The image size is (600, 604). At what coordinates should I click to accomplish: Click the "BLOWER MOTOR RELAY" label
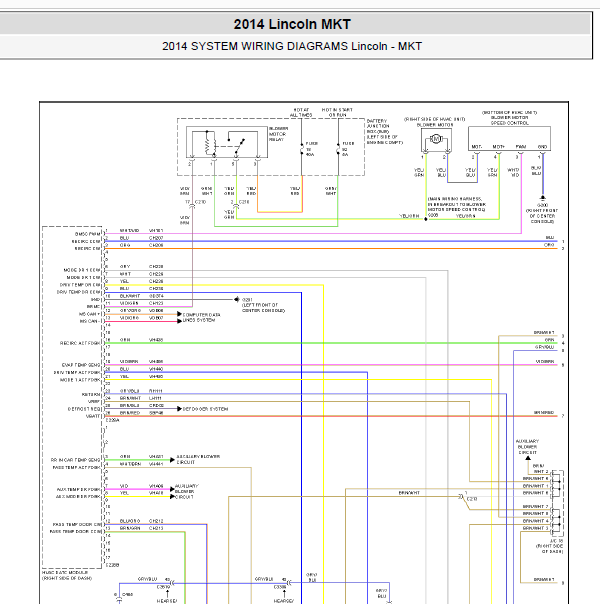click(x=278, y=134)
